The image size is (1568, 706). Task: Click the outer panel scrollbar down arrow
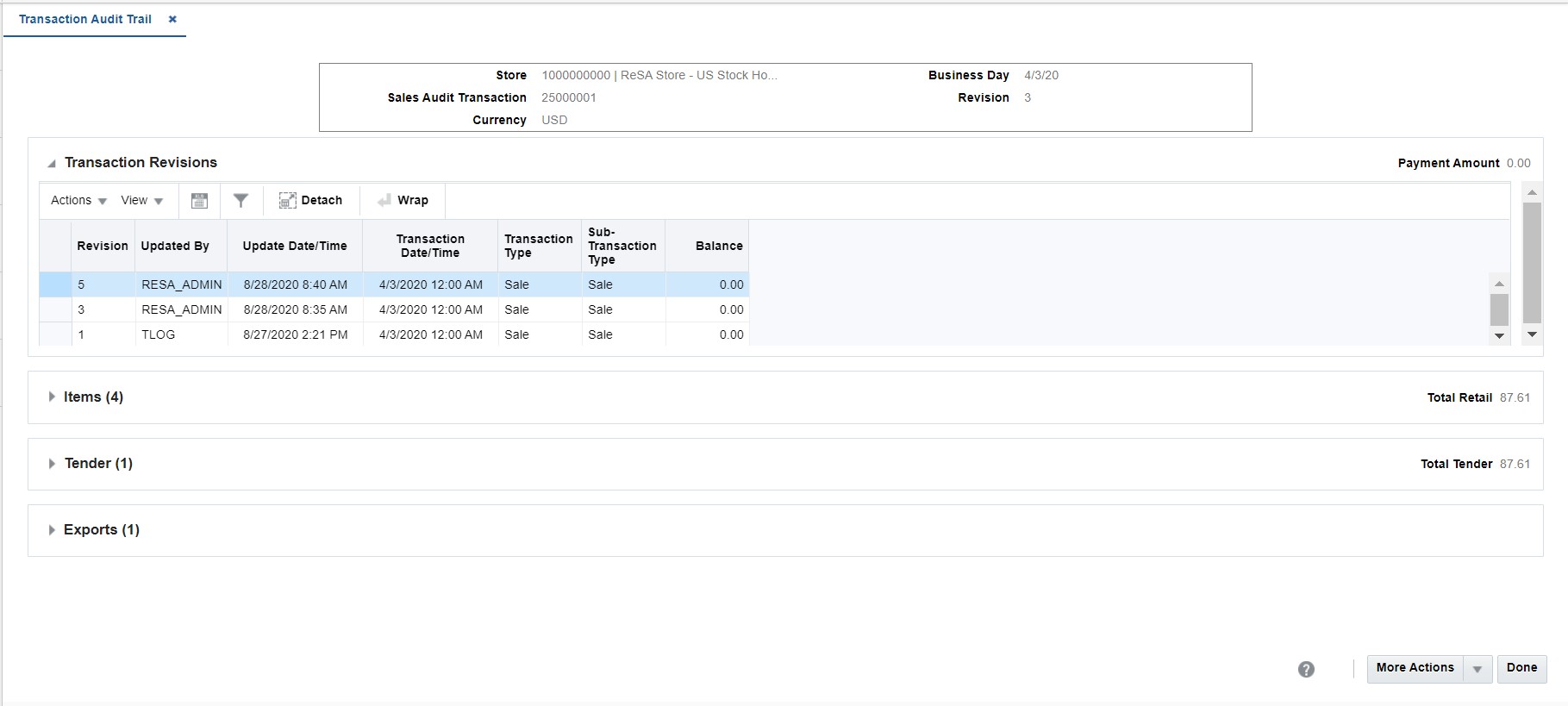click(1532, 334)
